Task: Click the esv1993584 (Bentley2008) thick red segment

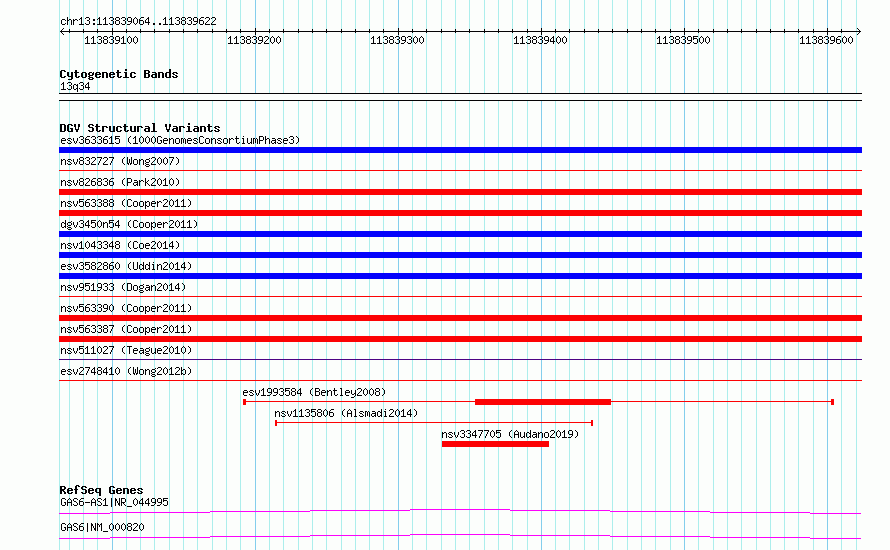Action: (543, 402)
